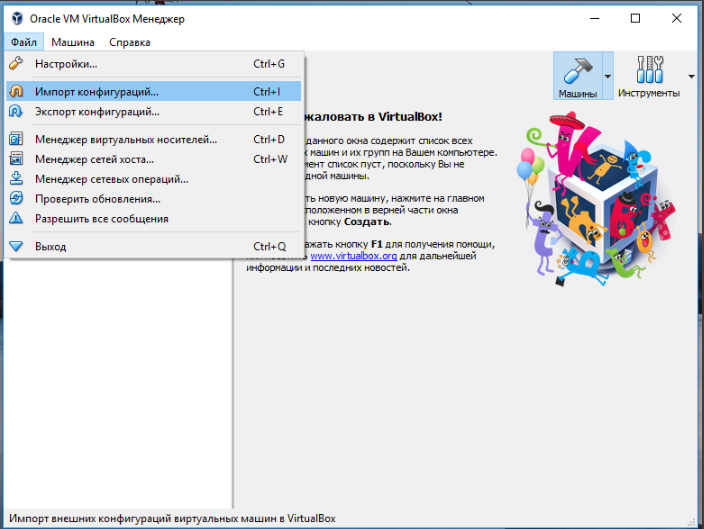The image size is (704, 529).
Task: Choose Настройки... from the menu
Action: coord(154,64)
